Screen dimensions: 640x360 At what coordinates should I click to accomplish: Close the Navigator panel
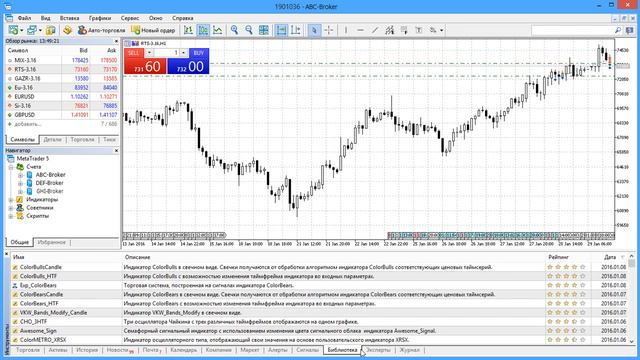(116, 151)
